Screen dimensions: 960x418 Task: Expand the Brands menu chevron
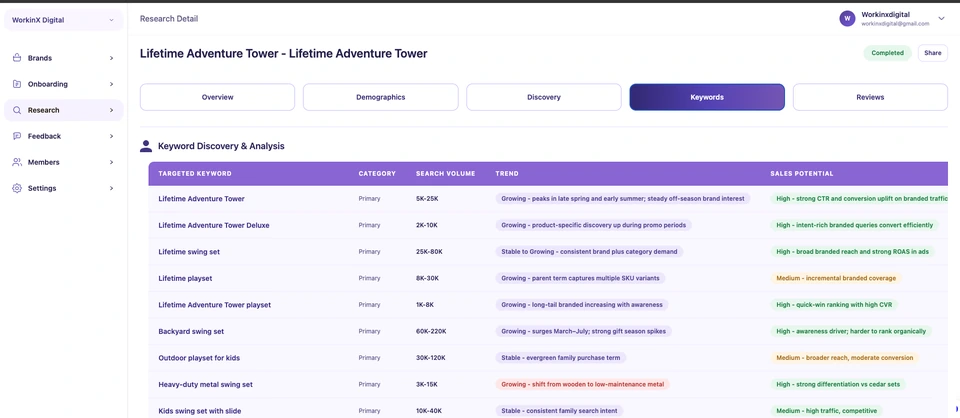[x=111, y=58]
